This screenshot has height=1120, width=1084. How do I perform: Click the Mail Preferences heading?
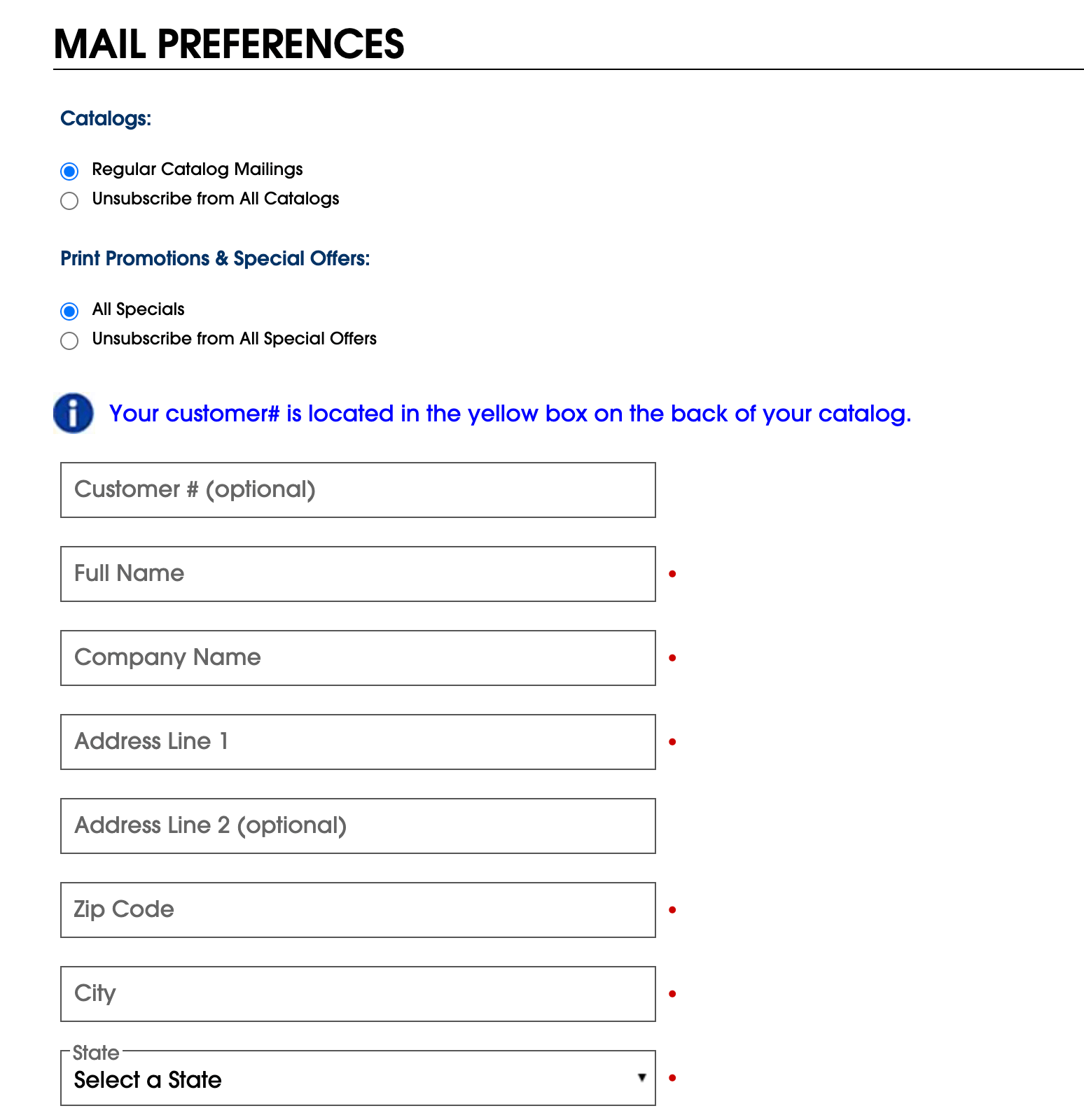[x=229, y=44]
